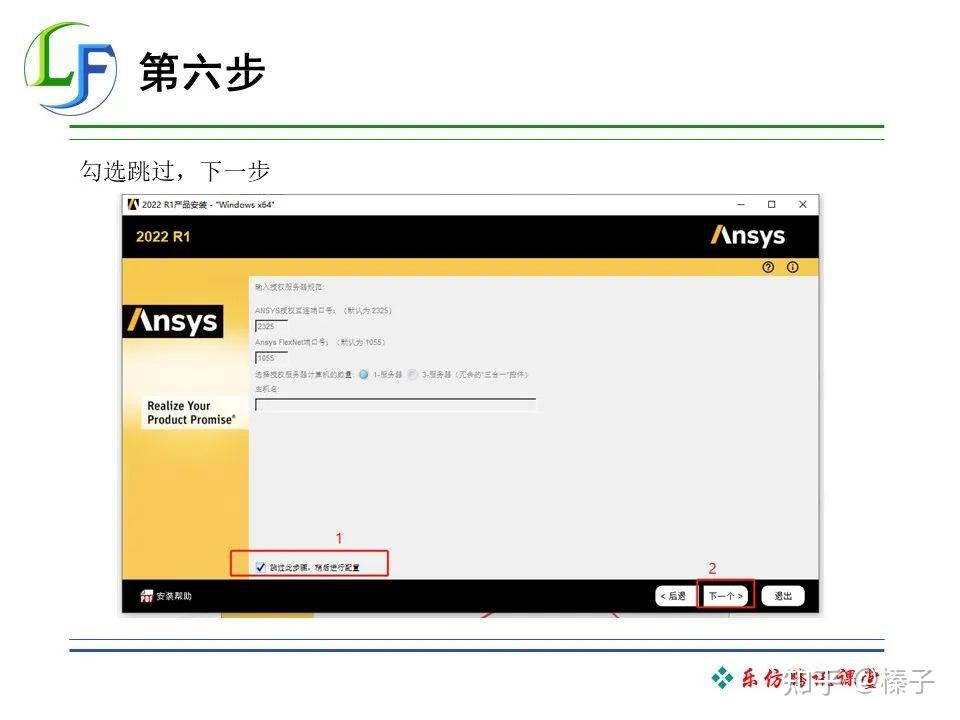This screenshot has width=960, height=720.
Task: Select the 1-服务器 radio button
Action: pos(364,372)
